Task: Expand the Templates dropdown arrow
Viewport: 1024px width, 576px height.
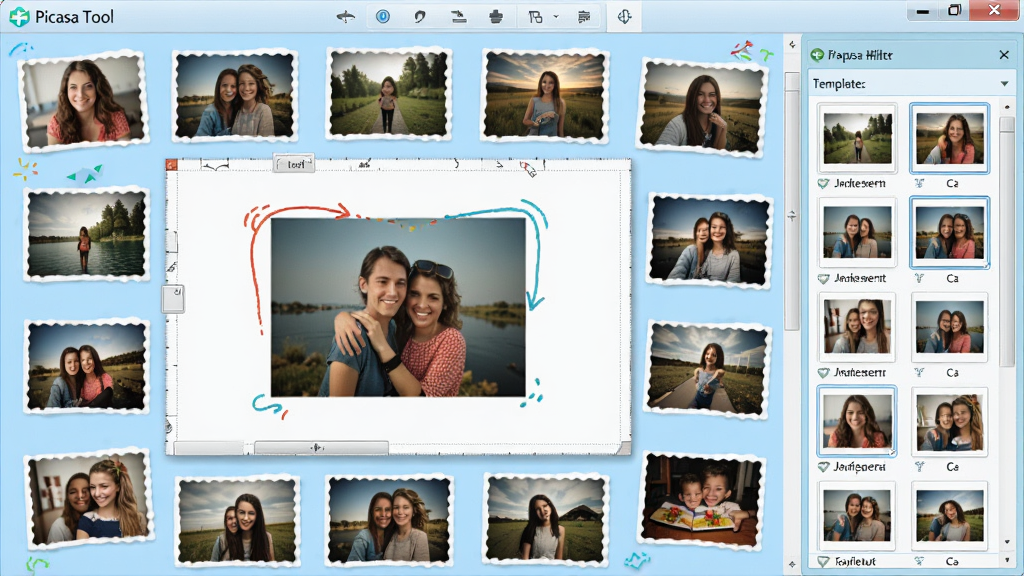Action: coord(1004,84)
